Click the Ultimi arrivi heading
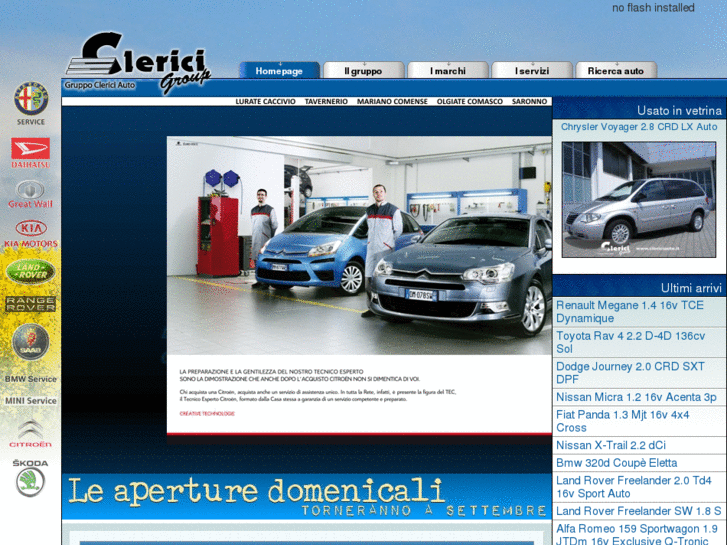The width and height of the screenshot is (727, 545). click(691, 288)
